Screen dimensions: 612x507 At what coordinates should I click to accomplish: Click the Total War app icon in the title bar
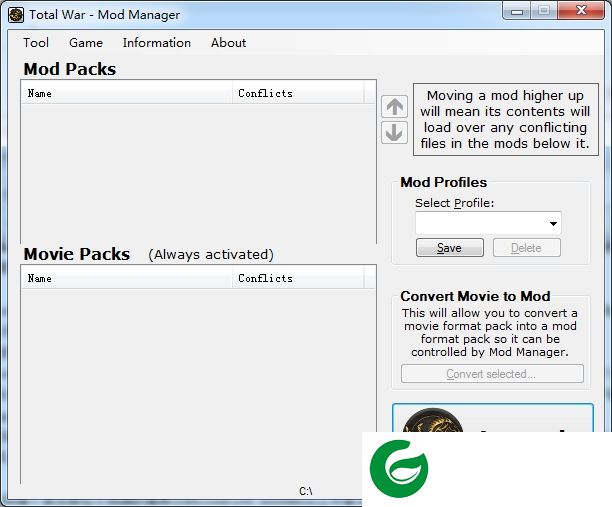point(16,15)
